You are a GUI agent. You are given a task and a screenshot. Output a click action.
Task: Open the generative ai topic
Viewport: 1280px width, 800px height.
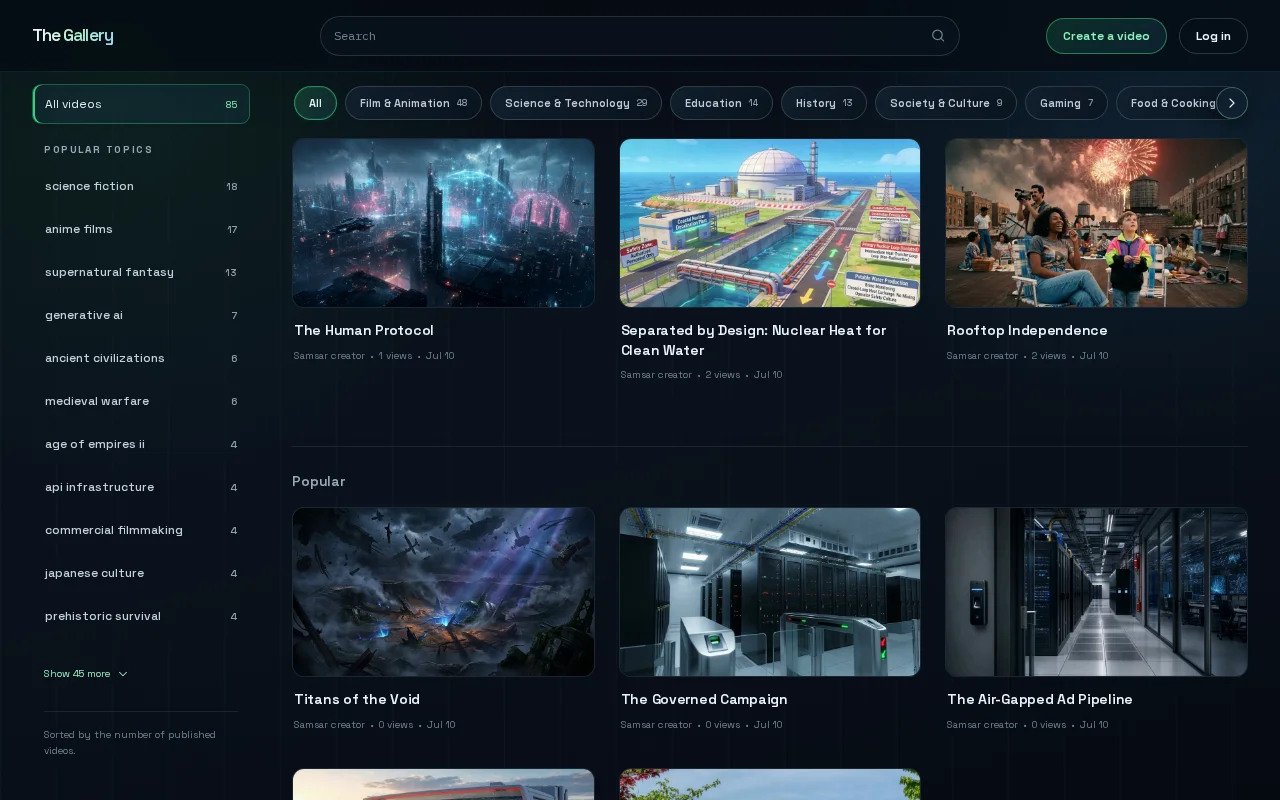coord(141,315)
